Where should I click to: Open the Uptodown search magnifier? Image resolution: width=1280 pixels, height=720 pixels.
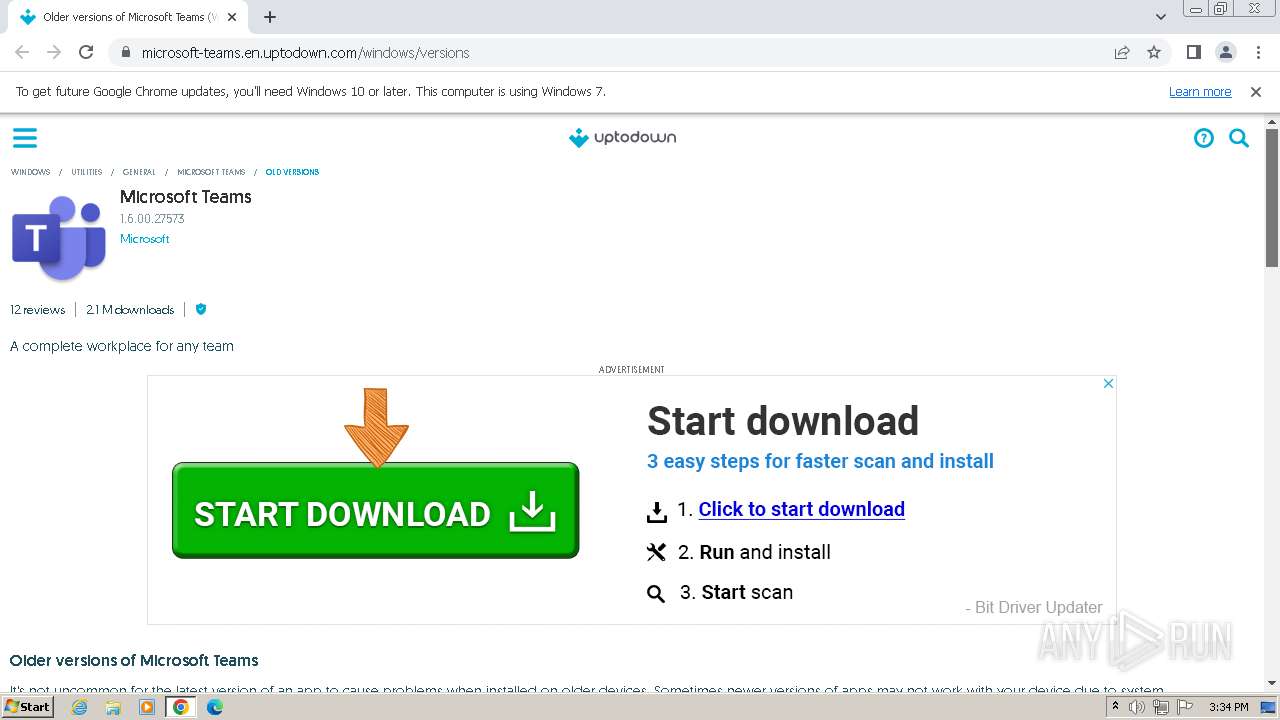tap(1239, 138)
